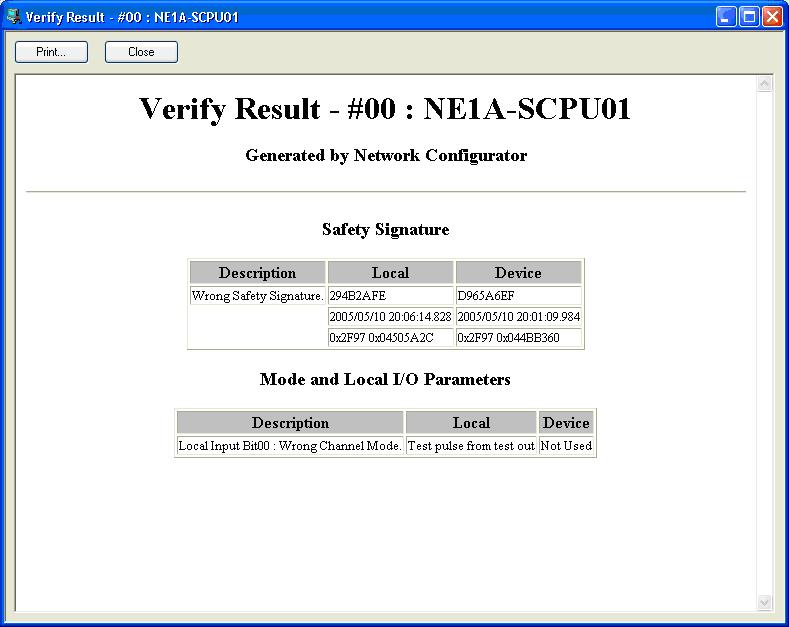Image resolution: width=789 pixels, height=627 pixels.
Task: Select device signature value D965A6EF
Action: [518, 296]
